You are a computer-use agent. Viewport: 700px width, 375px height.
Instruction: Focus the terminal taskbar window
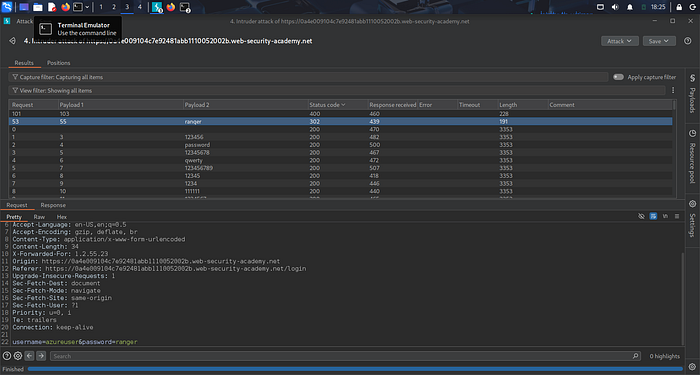click(x=185, y=7)
